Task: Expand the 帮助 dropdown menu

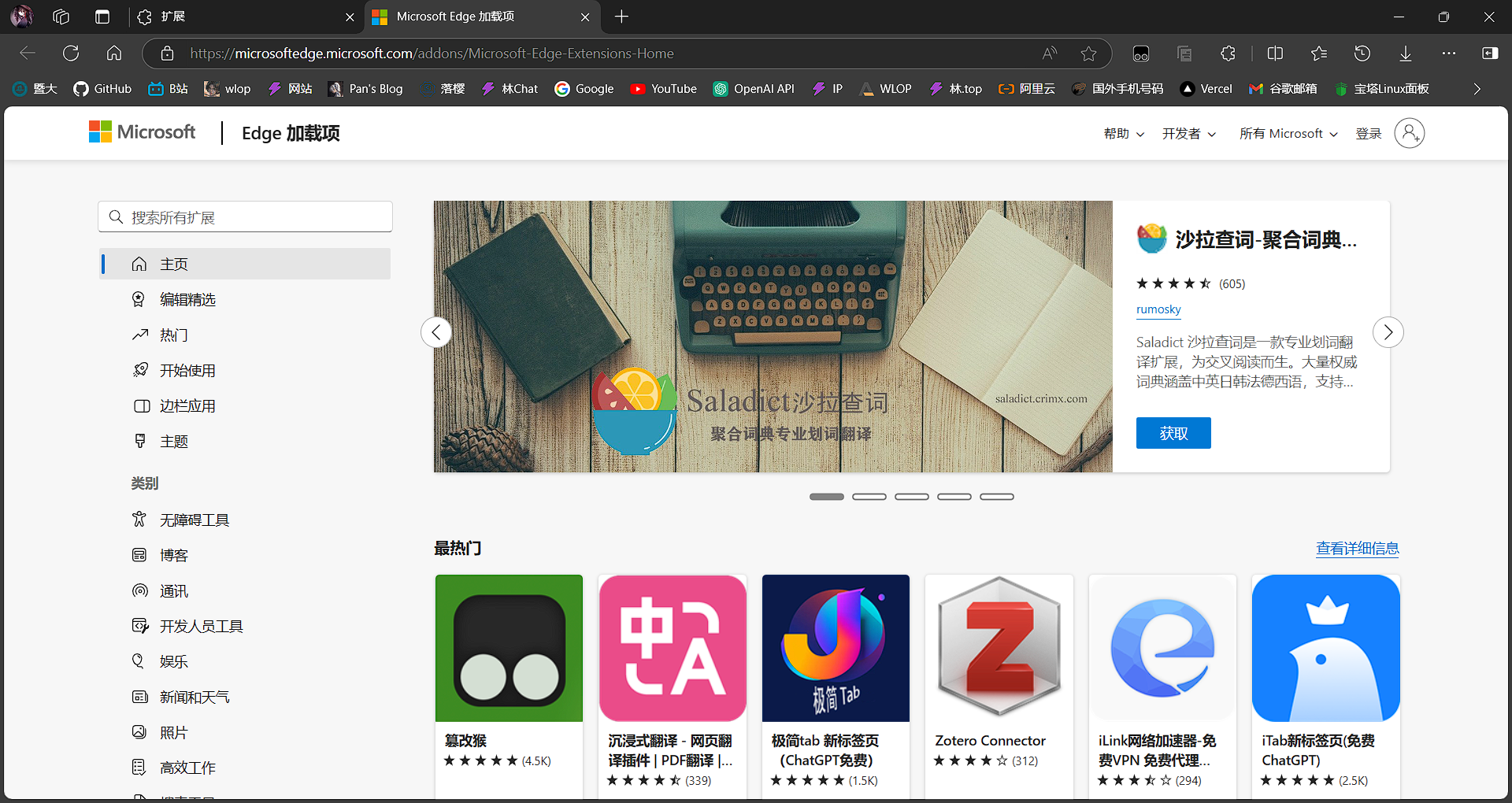Action: click(x=1124, y=134)
